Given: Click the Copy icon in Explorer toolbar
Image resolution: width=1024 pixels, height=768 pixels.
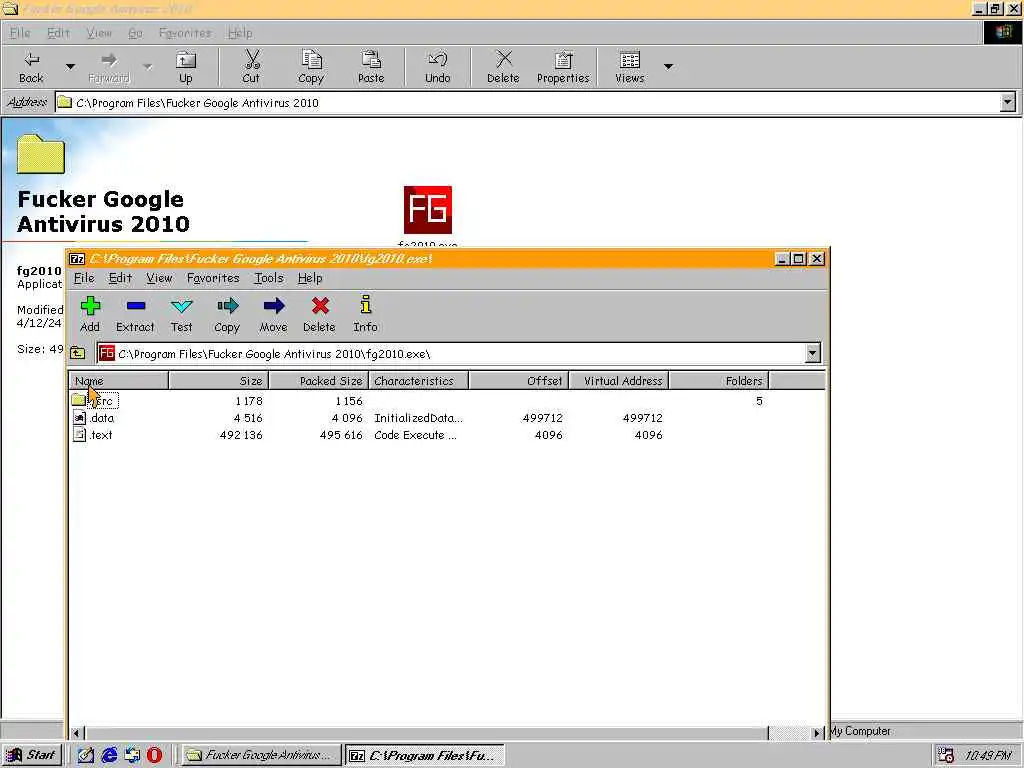Looking at the screenshot, I should (311, 67).
